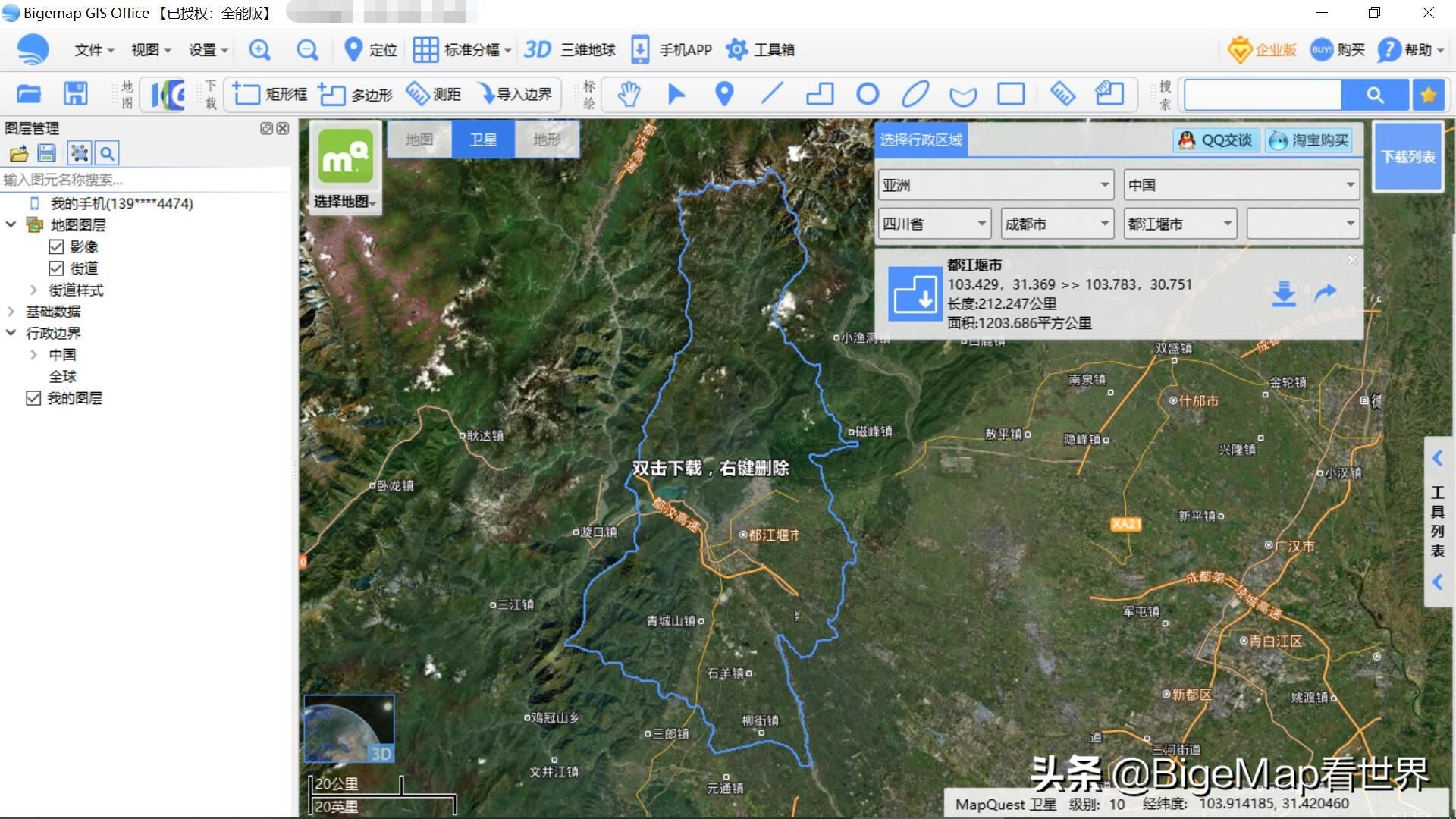Viewport: 1456px width, 819px height.
Task: Select the circle drawing tool
Action: (x=868, y=94)
